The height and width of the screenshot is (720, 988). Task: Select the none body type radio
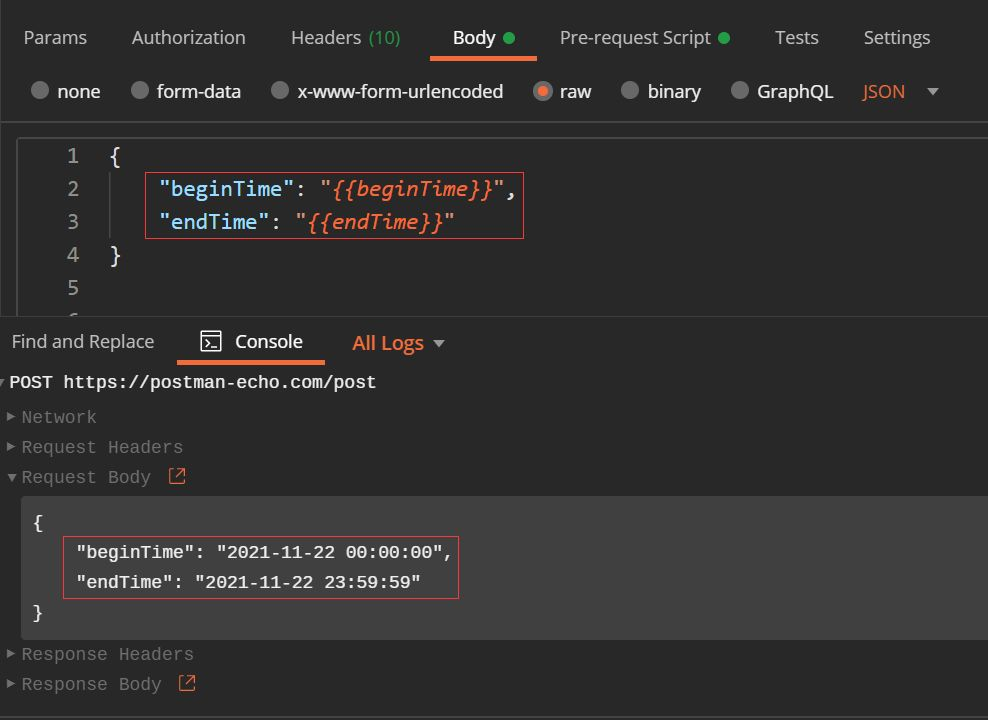click(40, 91)
